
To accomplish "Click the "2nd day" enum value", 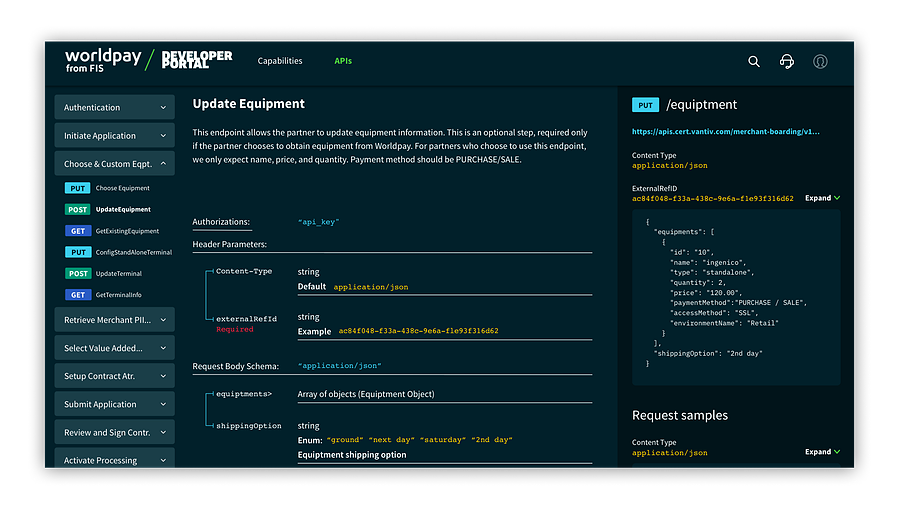I will click(492, 440).
